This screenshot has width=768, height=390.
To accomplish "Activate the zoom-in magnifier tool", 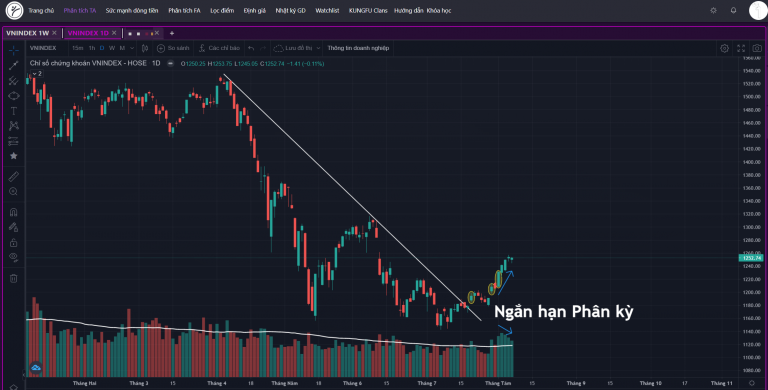I will tap(13, 192).
